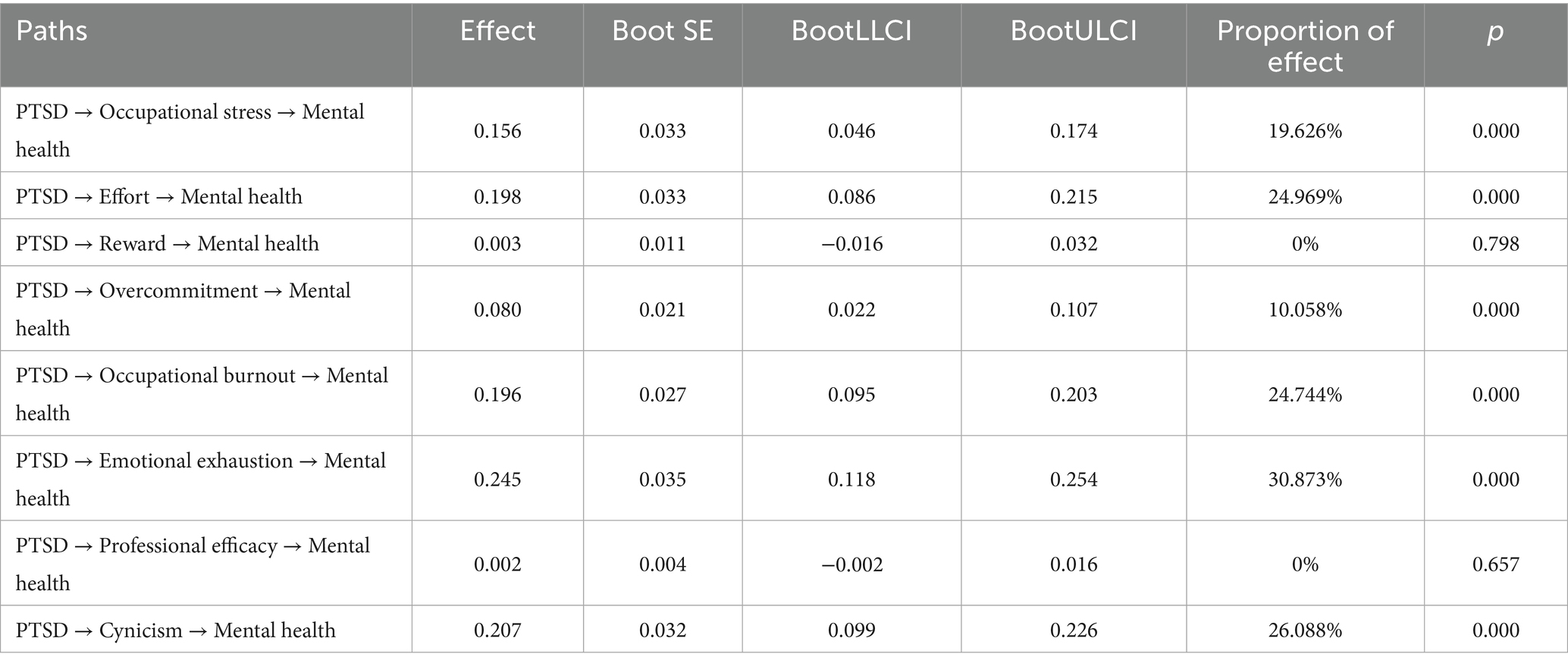Click the Boot SE column header
The width and height of the screenshot is (1568, 666).
click(662, 31)
